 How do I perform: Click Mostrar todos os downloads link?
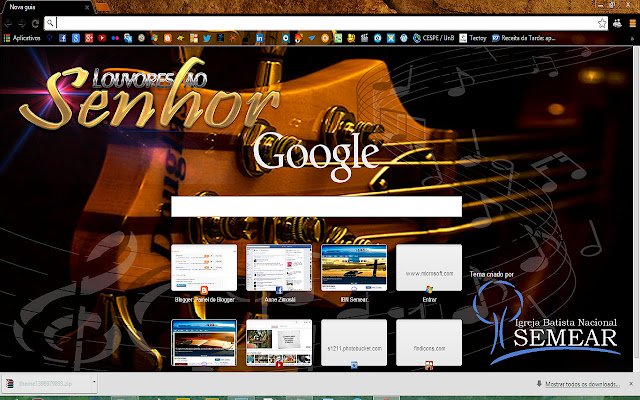pyautogui.click(x=582, y=384)
